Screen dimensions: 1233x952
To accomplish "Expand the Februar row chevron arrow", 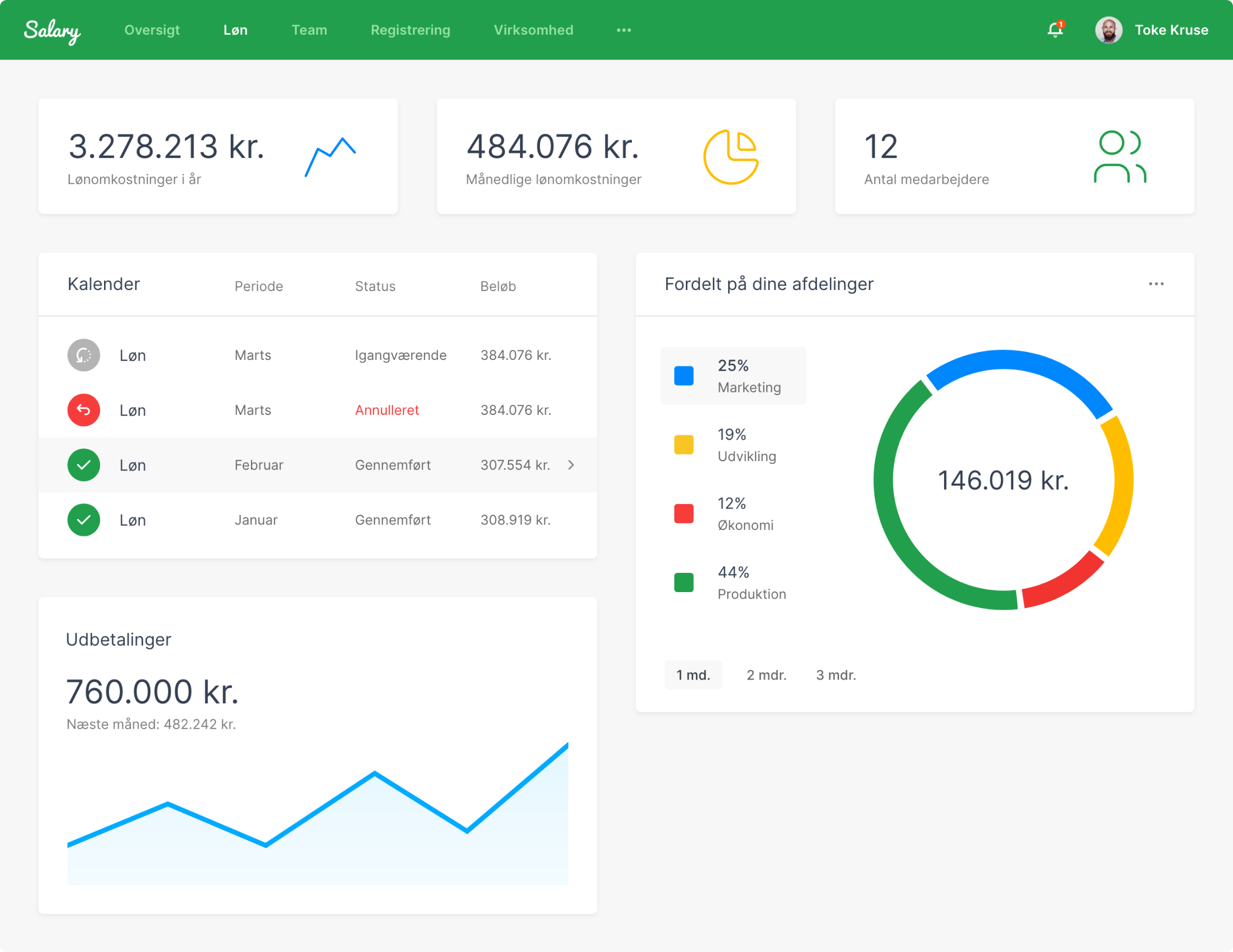I will click(571, 465).
